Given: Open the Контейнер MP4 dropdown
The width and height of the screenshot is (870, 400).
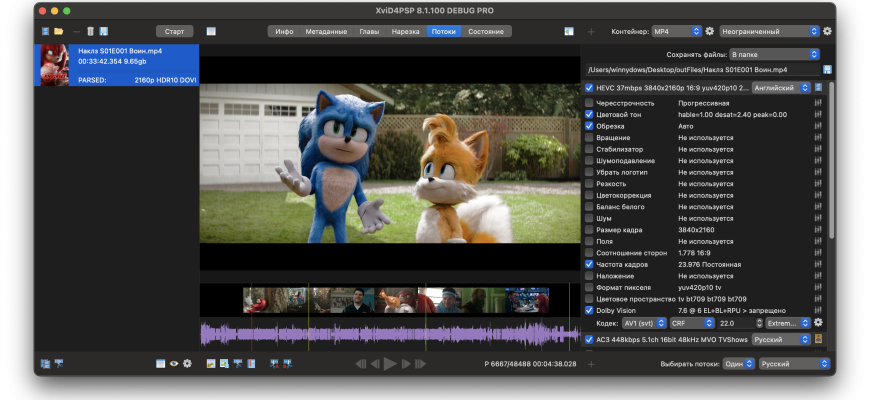Looking at the screenshot, I should [x=677, y=32].
